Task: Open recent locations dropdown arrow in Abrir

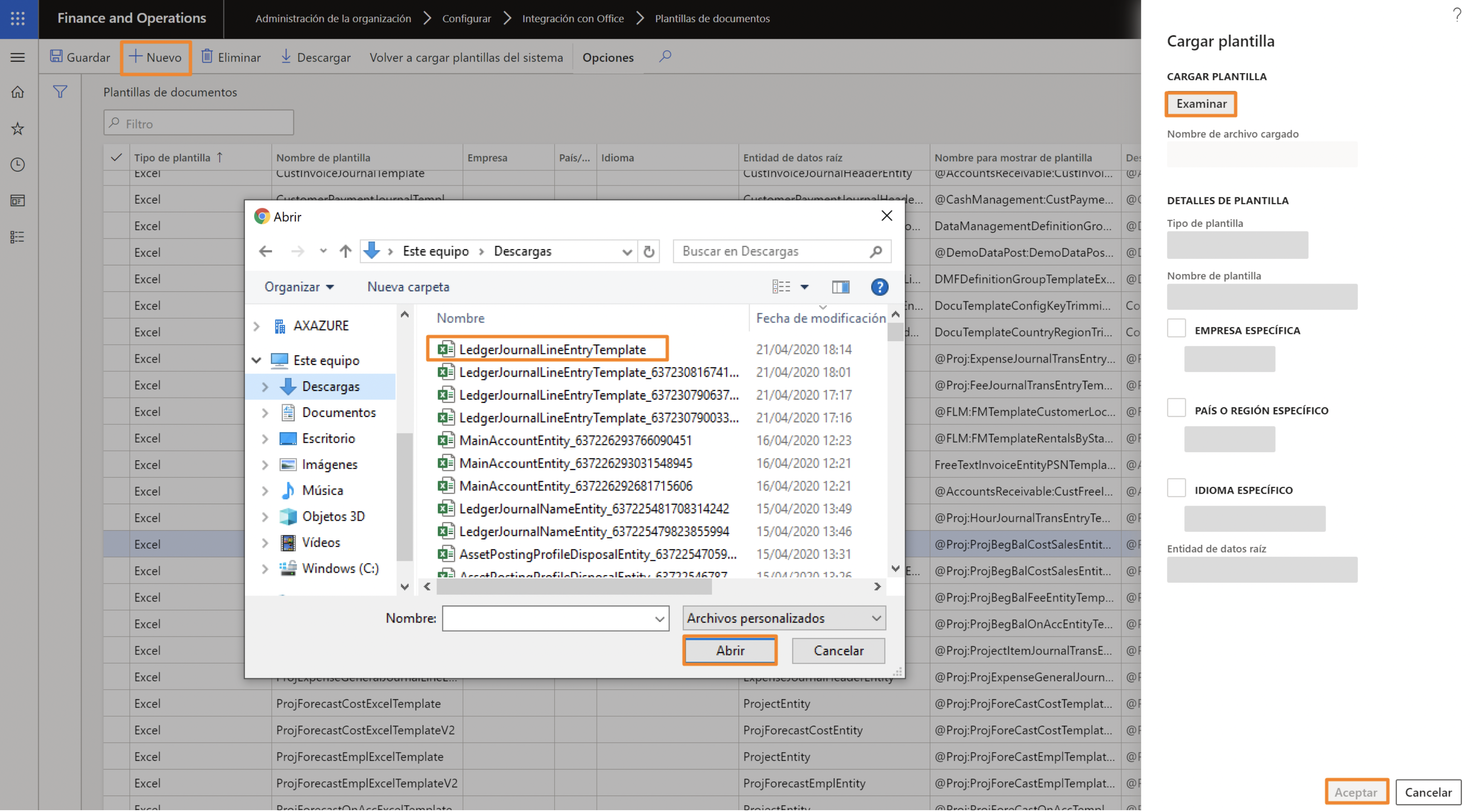Action: (x=324, y=251)
